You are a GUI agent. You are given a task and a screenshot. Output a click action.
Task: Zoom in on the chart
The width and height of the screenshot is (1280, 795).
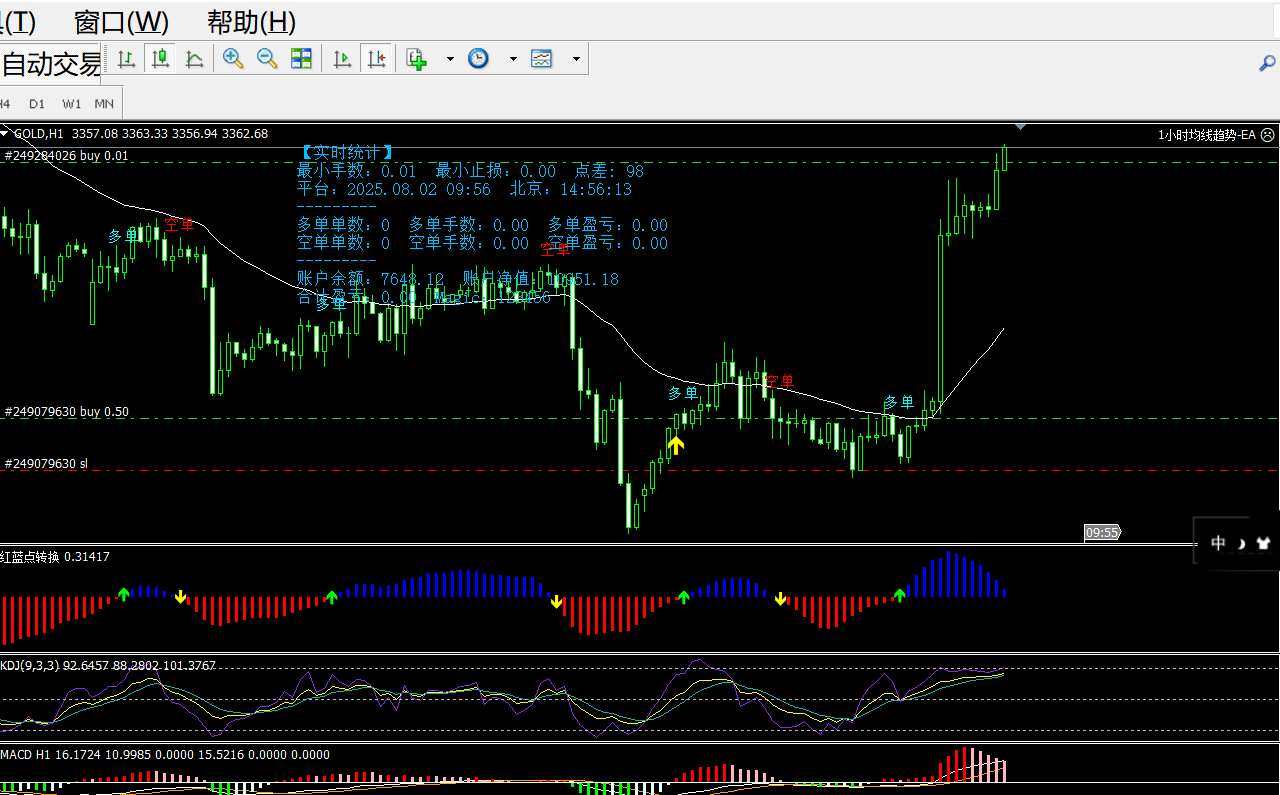[x=233, y=59]
